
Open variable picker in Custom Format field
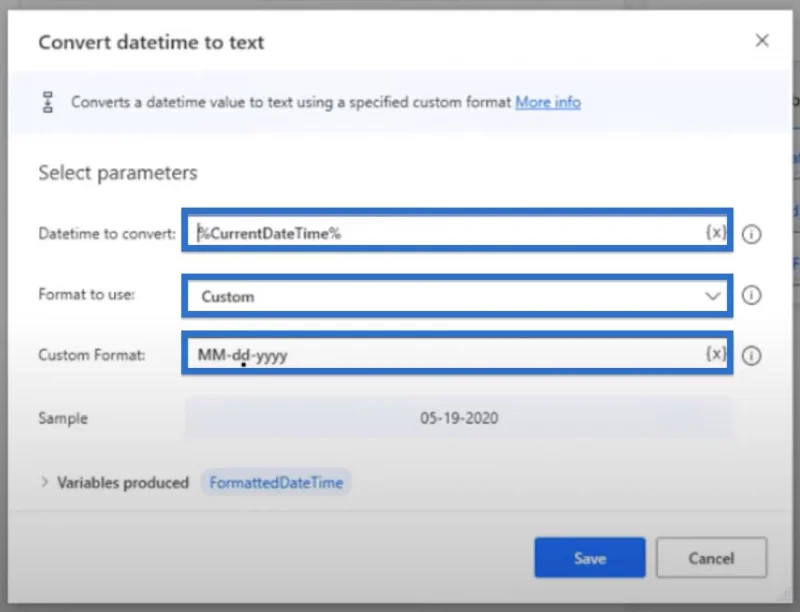pyautogui.click(x=716, y=353)
